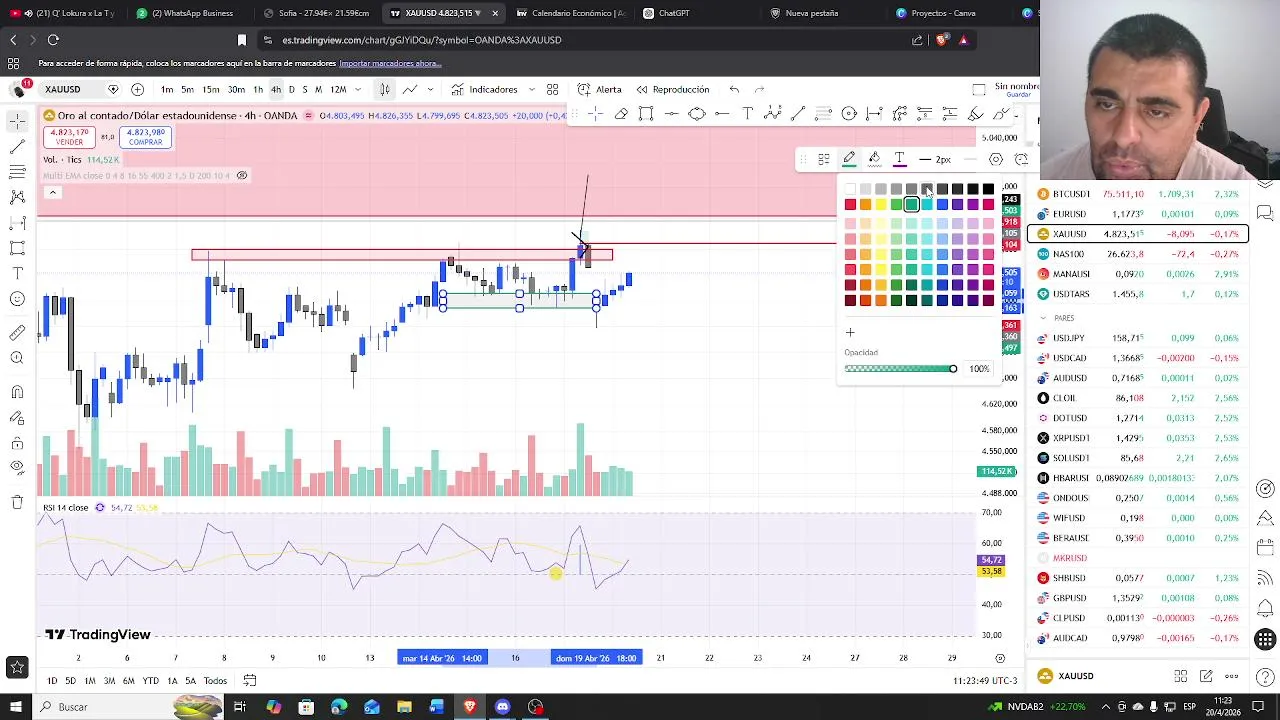Select the ruler measure tool in left sidebar
Viewport: 1280px width, 720px height.
coord(17,333)
